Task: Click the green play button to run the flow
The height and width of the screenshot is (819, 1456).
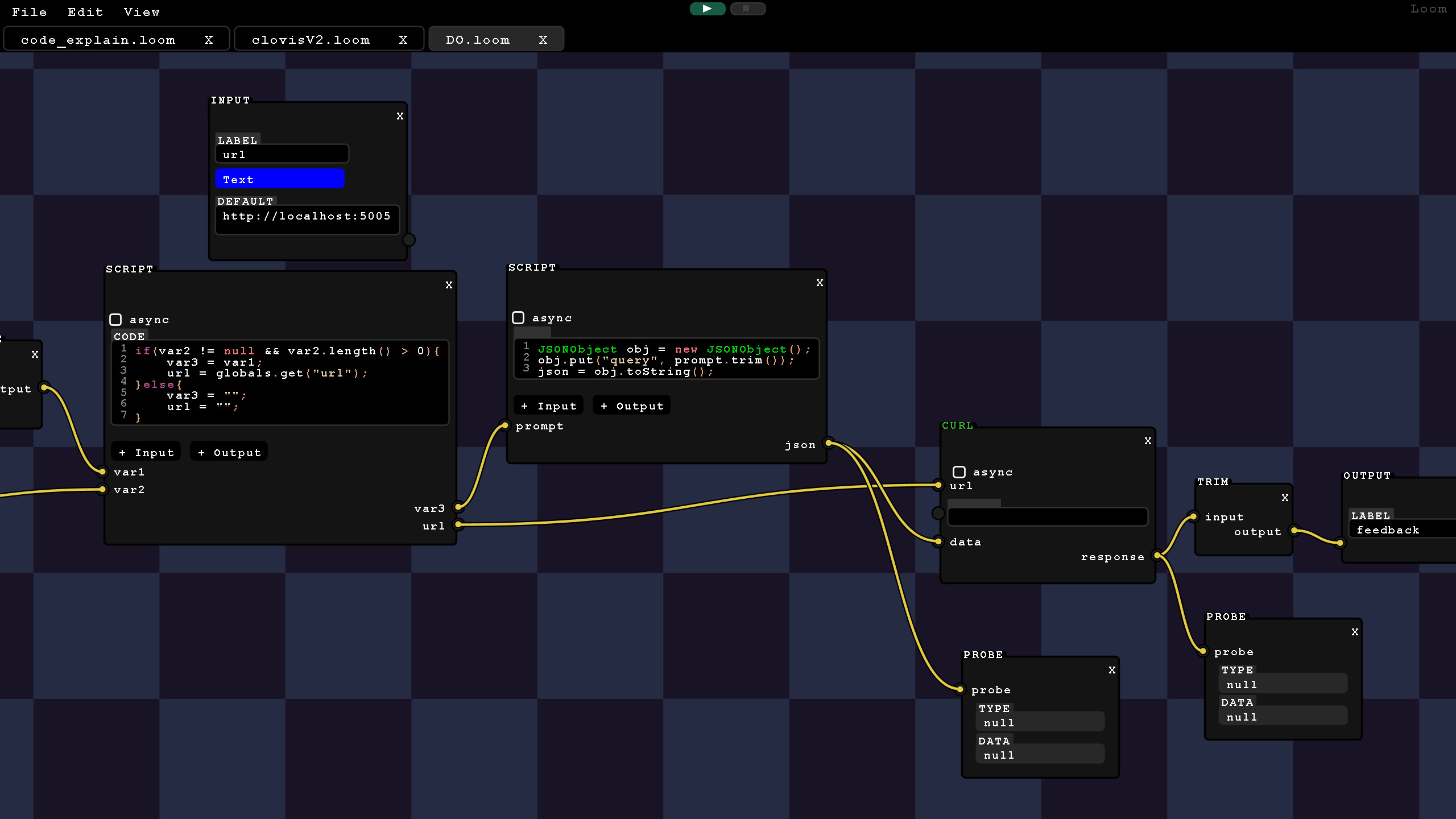Action: pos(708,9)
